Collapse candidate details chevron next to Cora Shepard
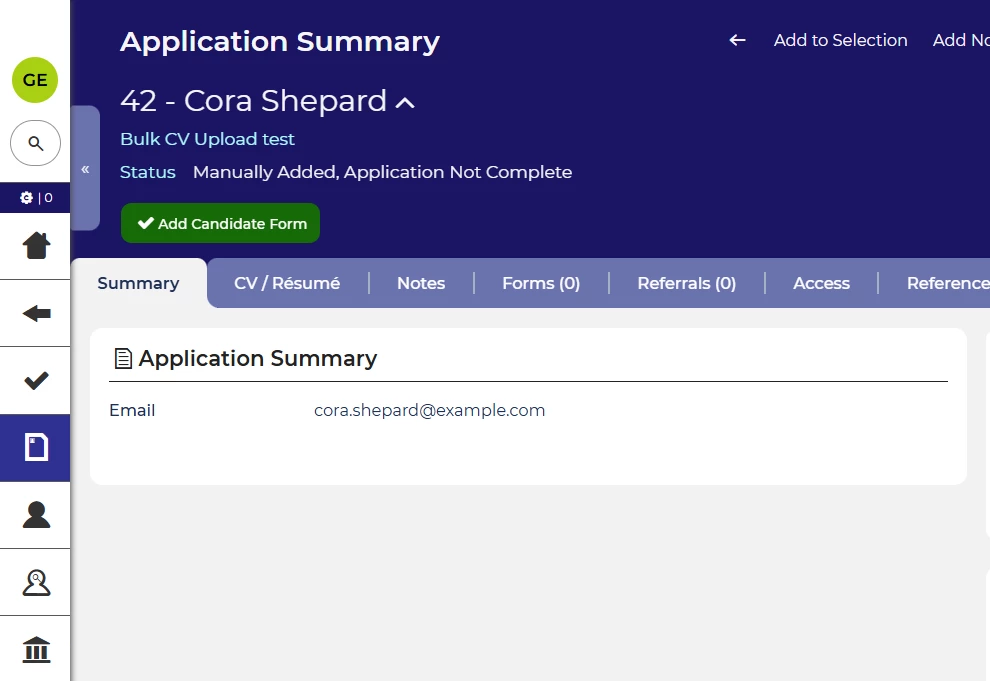 [x=405, y=102]
